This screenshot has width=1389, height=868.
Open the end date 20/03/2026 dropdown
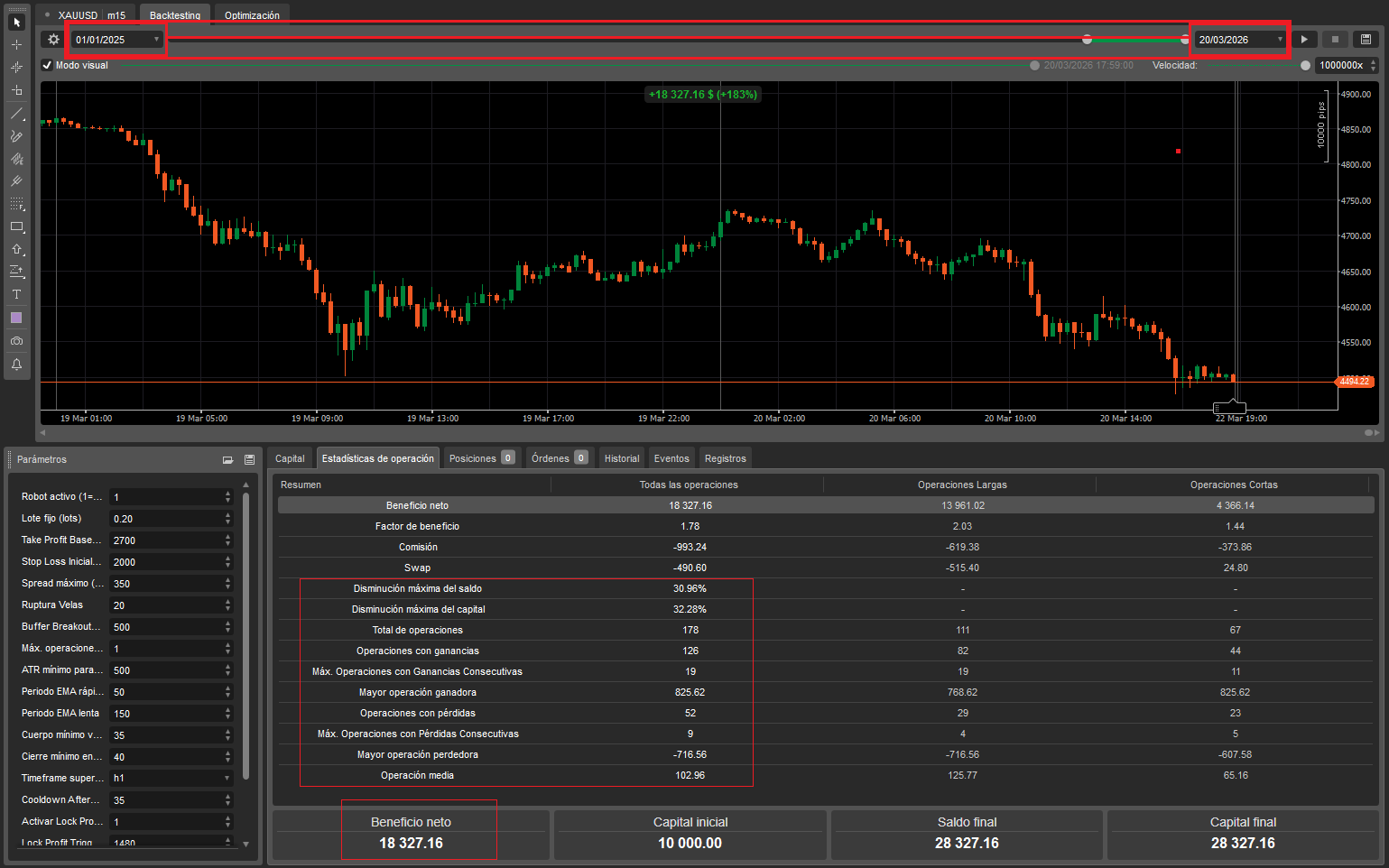click(1280, 40)
